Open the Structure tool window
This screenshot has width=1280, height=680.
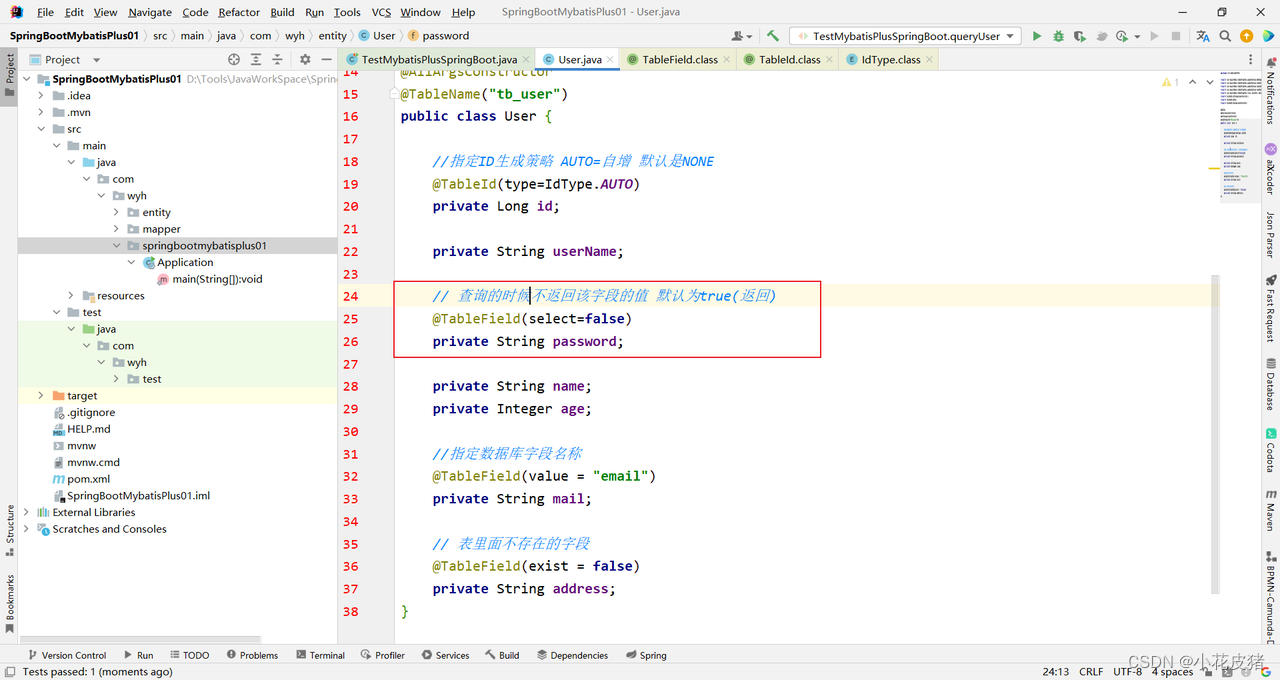[10, 530]
